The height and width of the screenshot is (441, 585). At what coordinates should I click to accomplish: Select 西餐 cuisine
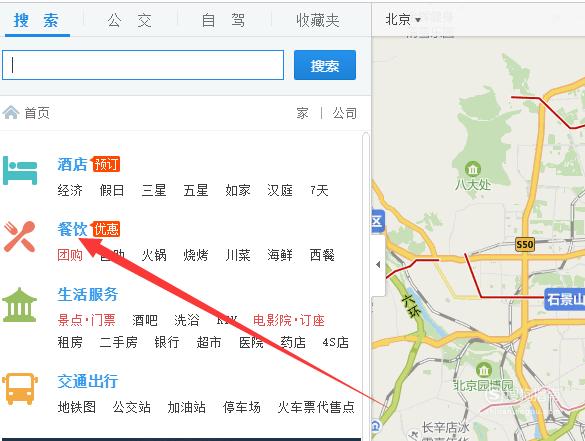[322, 255]
